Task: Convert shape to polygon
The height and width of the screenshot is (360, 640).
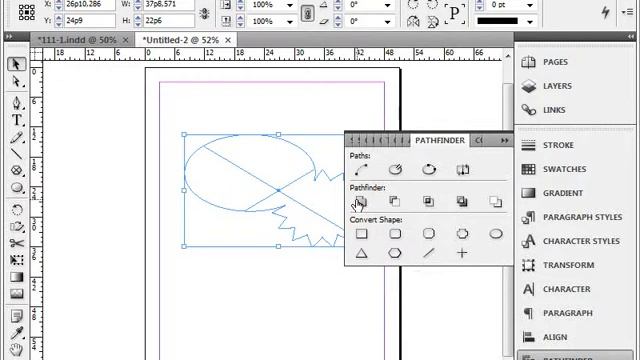Action: [395, 253]
